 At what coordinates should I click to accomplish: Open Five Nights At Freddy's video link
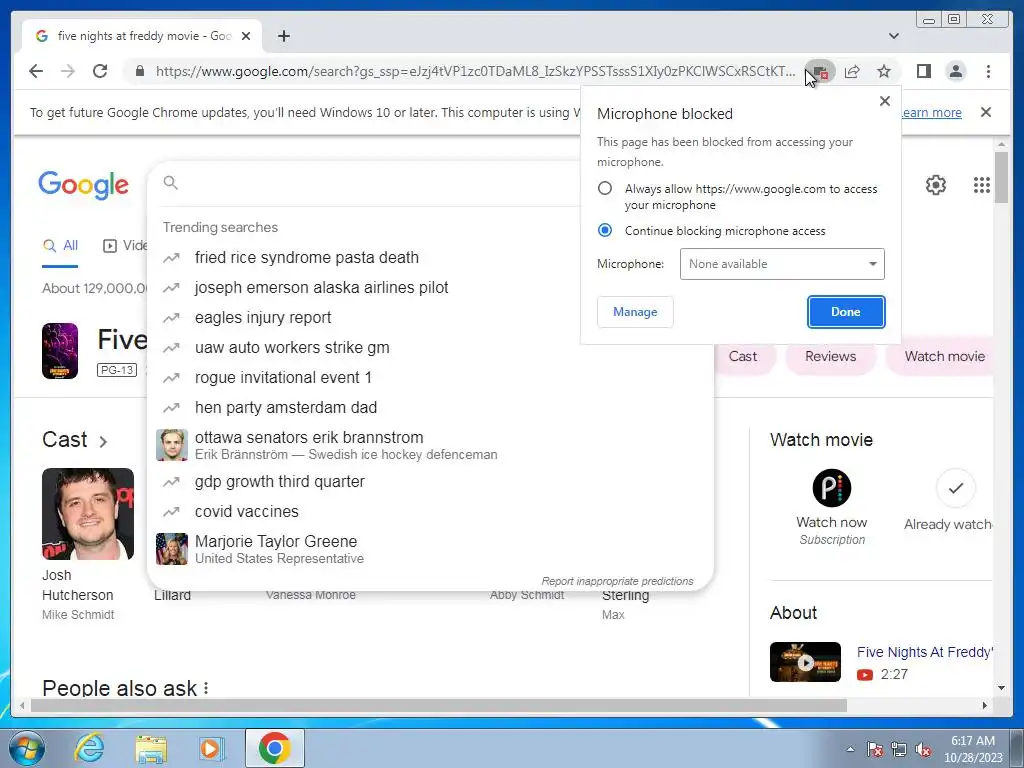(x=925, y=652)
